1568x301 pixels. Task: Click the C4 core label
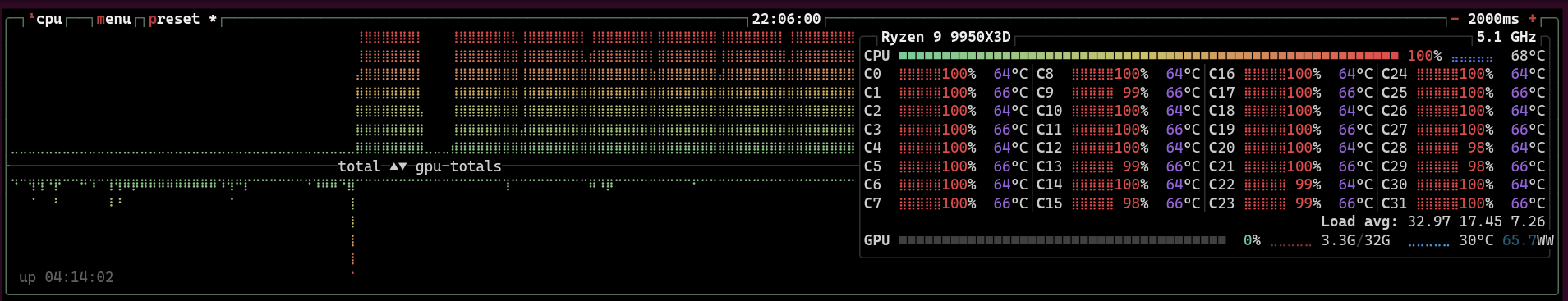pos(872,148)
